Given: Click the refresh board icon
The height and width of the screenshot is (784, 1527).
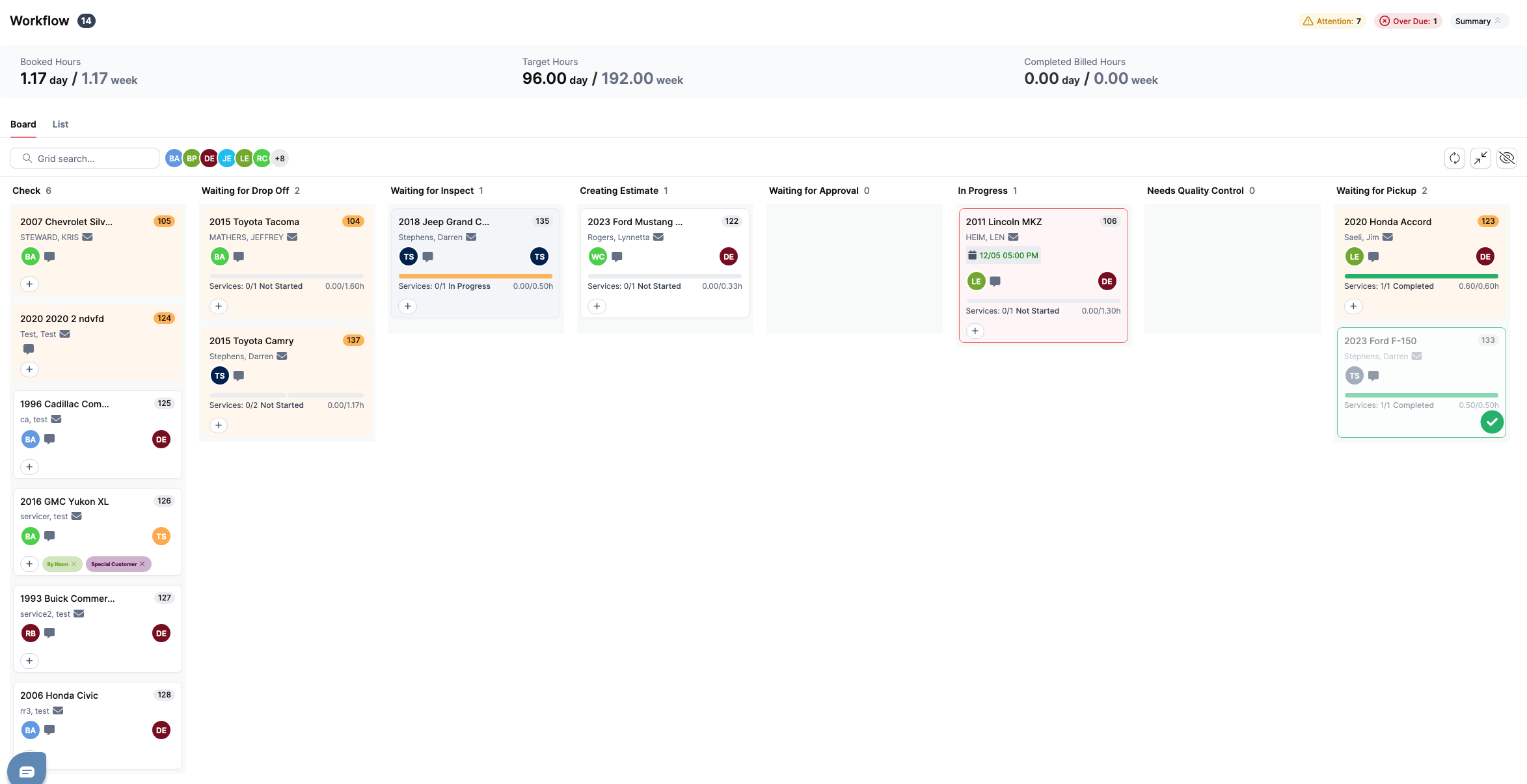Looking at the screenshot, I should pyautogui.click(x=1454, y=158).
